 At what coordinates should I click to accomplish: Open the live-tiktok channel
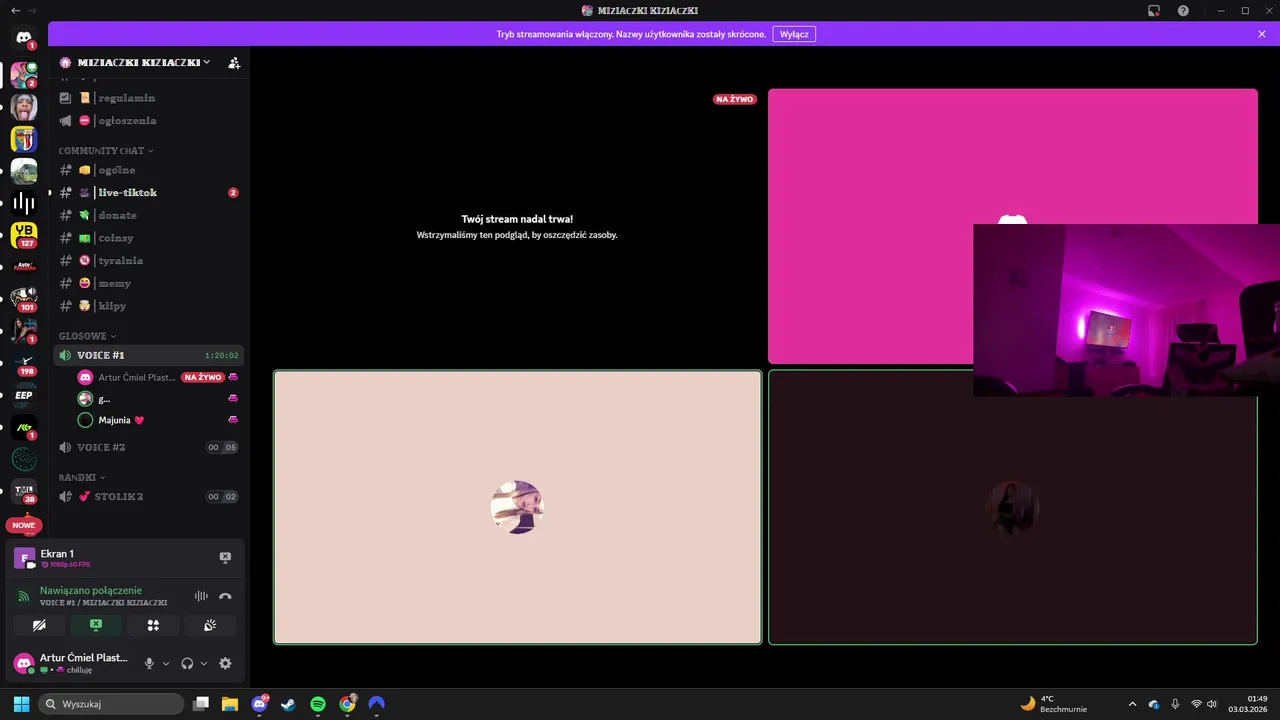pyautogui.click(x=148, y=192)
